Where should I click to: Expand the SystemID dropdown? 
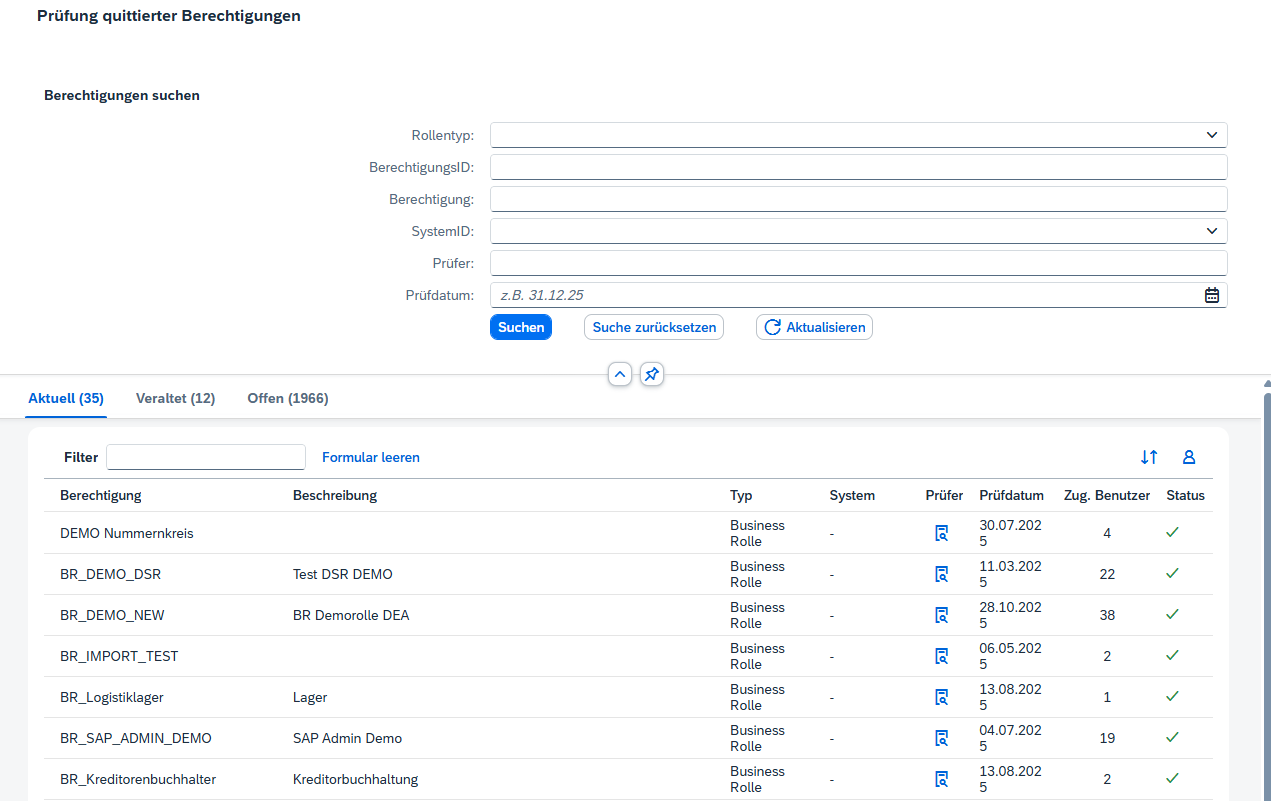(x=1212, y=231)
